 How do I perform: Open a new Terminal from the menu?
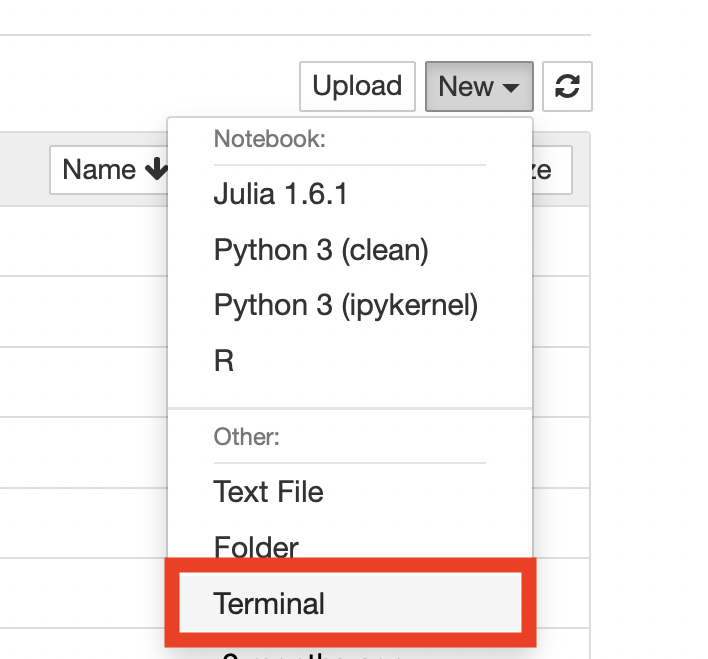pos(269,604)
